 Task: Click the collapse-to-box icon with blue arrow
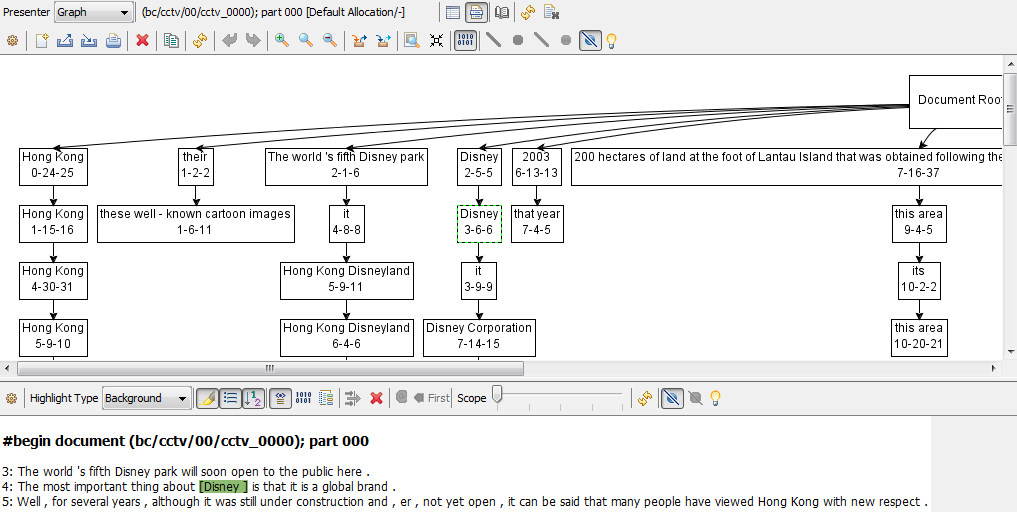(359, 41)
